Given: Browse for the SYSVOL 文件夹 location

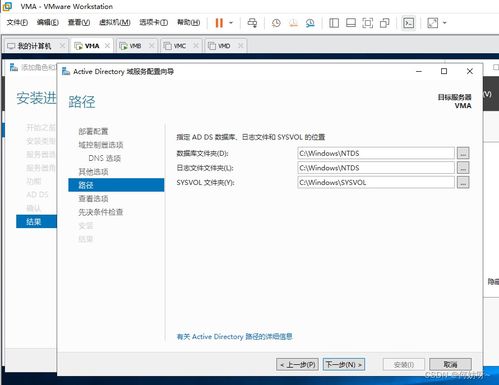Looking at the screenshot, I should click(463, 182).
